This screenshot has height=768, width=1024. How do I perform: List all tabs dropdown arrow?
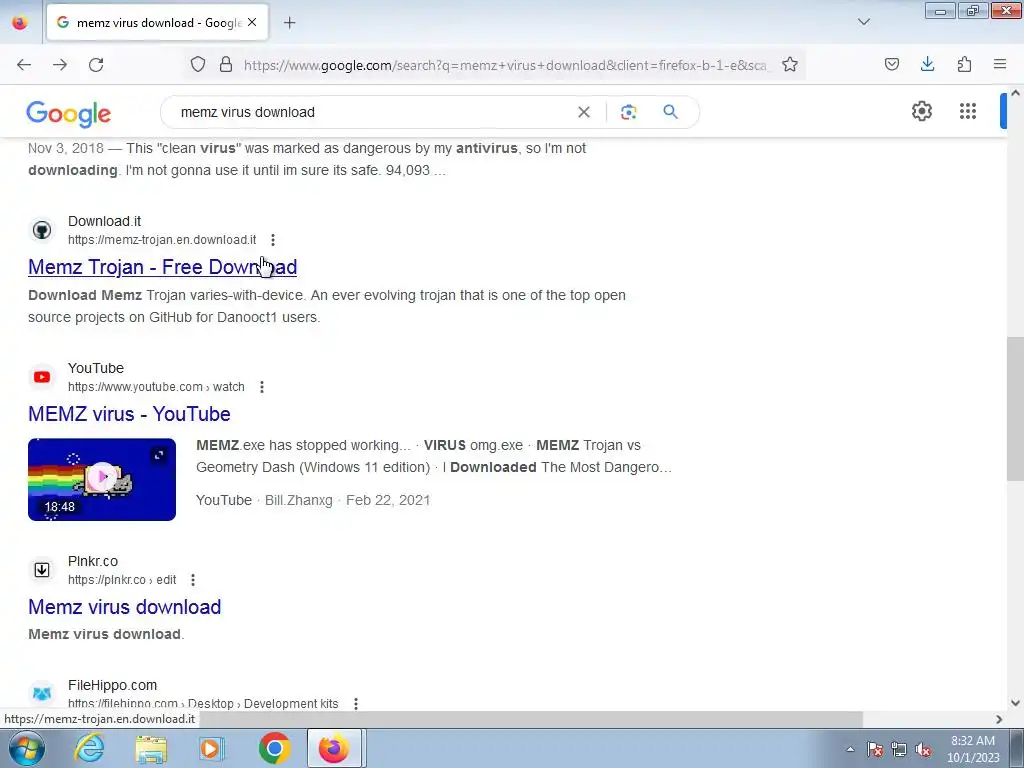point(864,22)
